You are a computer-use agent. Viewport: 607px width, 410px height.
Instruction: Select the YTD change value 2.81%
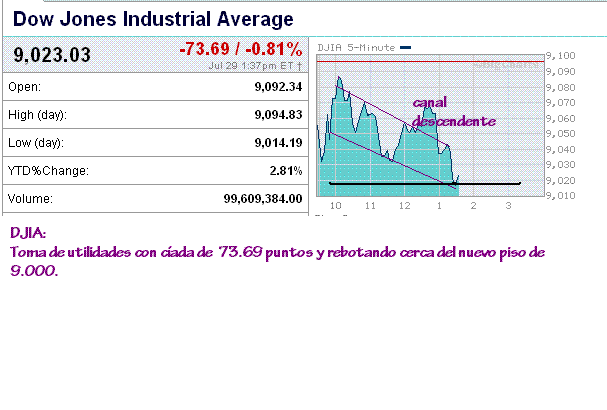(x=286, y=171)
